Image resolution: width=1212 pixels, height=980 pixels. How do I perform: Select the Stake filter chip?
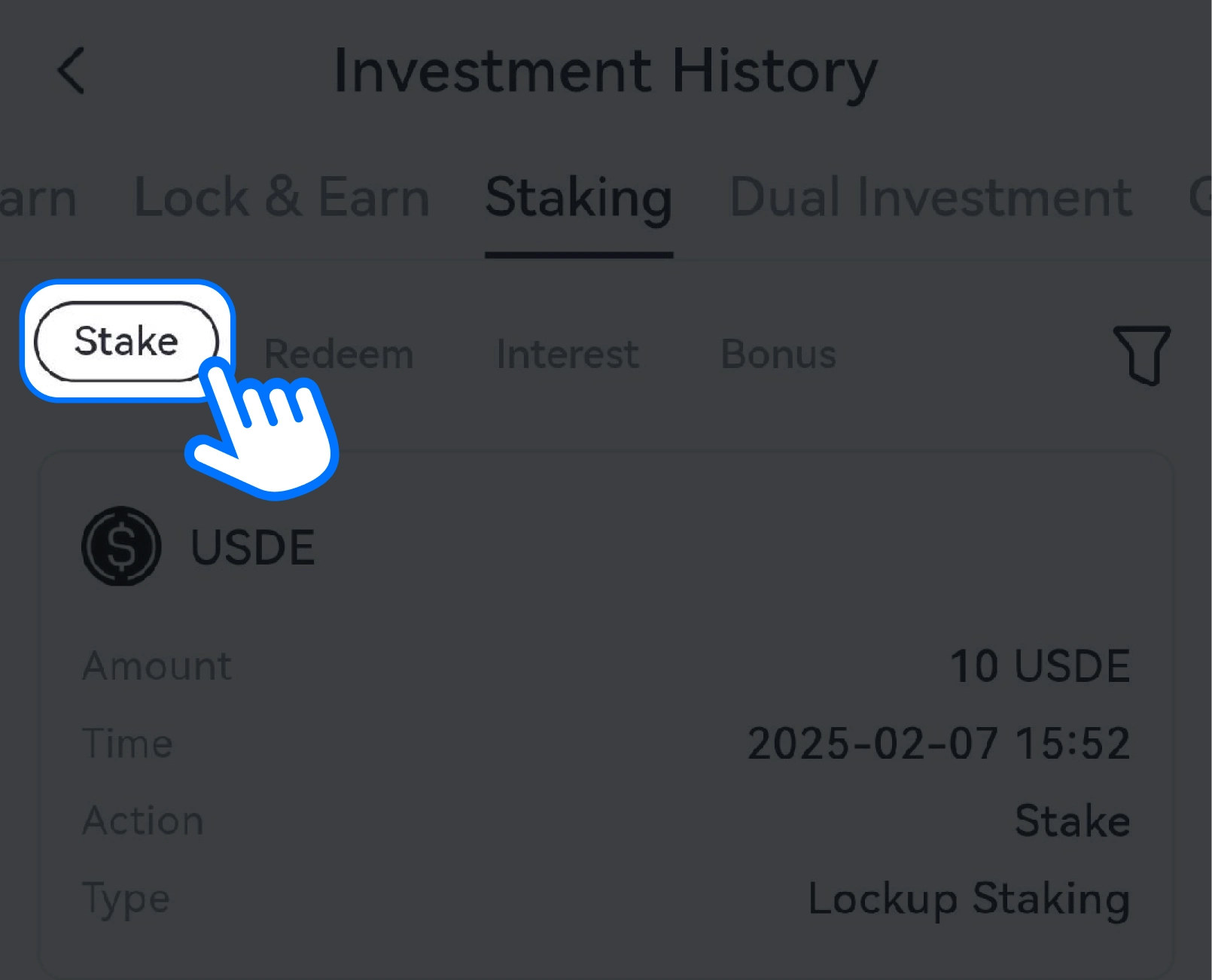point(126,342)
